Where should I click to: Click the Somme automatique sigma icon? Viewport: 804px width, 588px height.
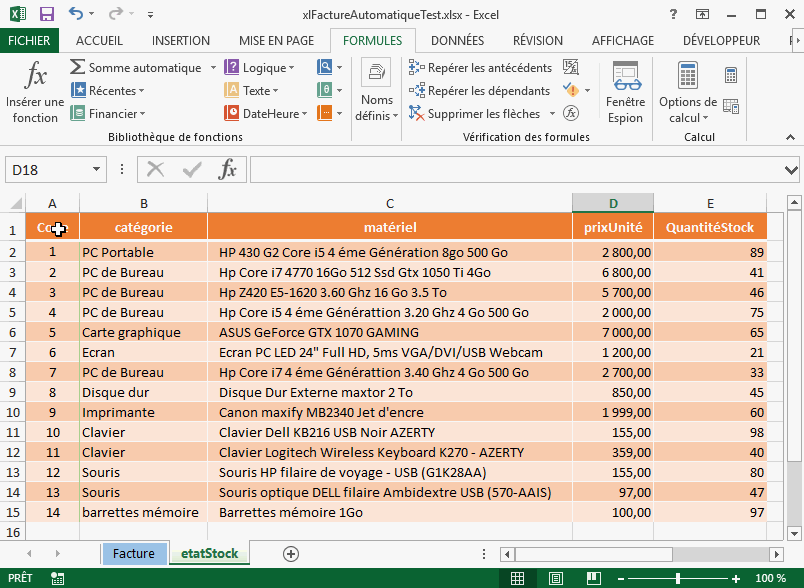point(77,67)
